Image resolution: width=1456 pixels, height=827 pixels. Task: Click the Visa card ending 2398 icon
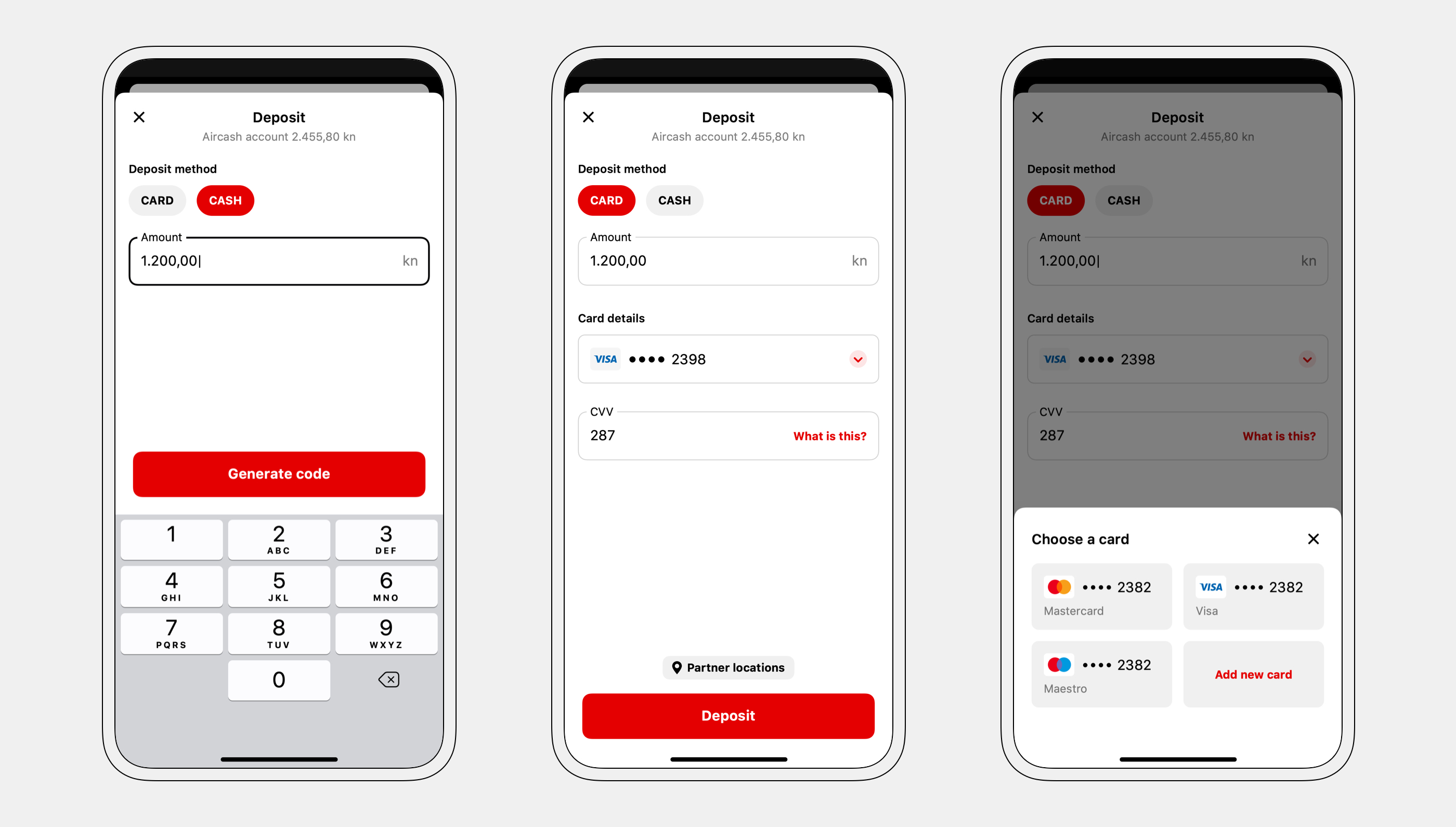tap(605, 359)
